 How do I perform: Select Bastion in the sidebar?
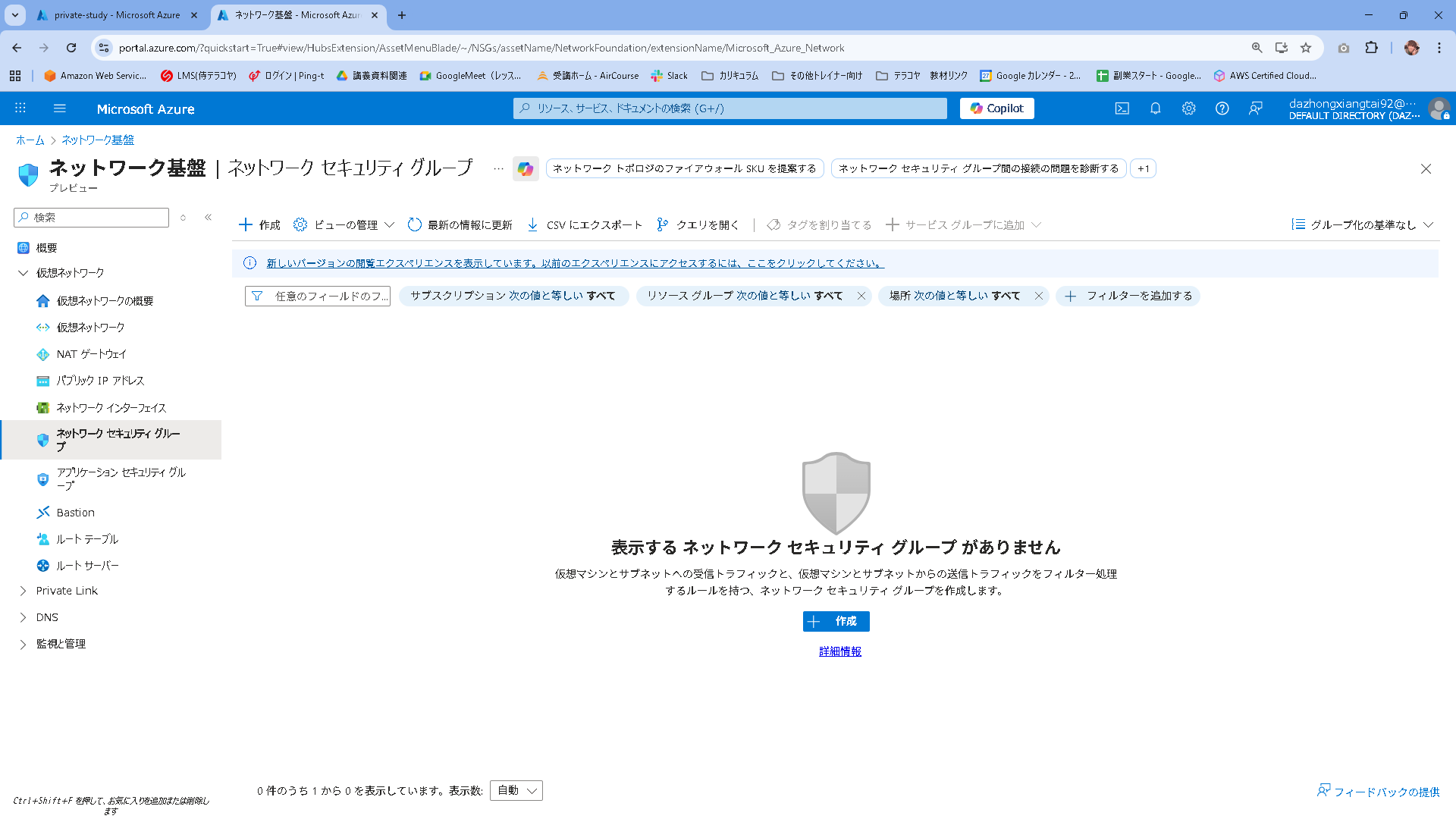tap(75, 513)
